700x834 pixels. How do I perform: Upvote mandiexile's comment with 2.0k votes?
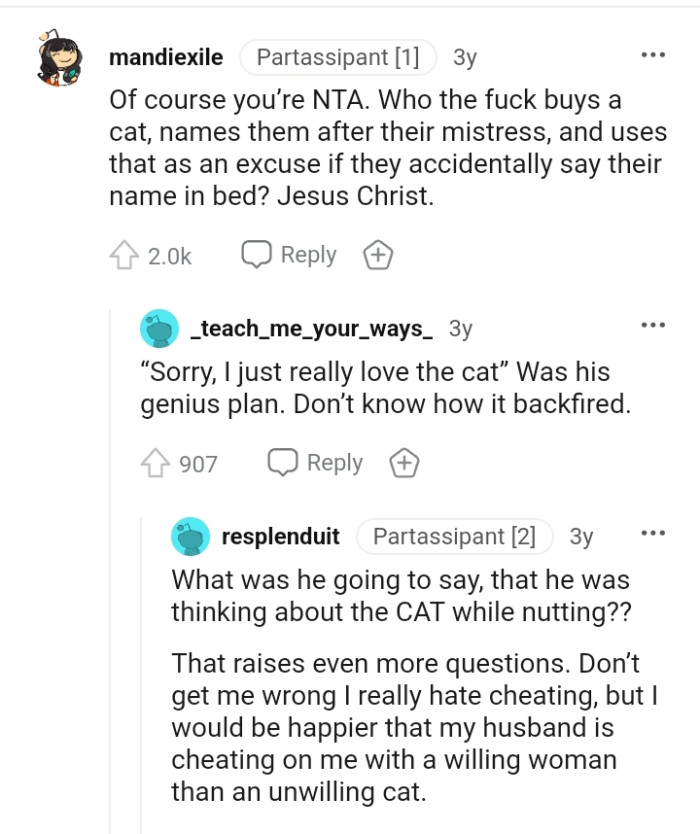pos(125,255)
